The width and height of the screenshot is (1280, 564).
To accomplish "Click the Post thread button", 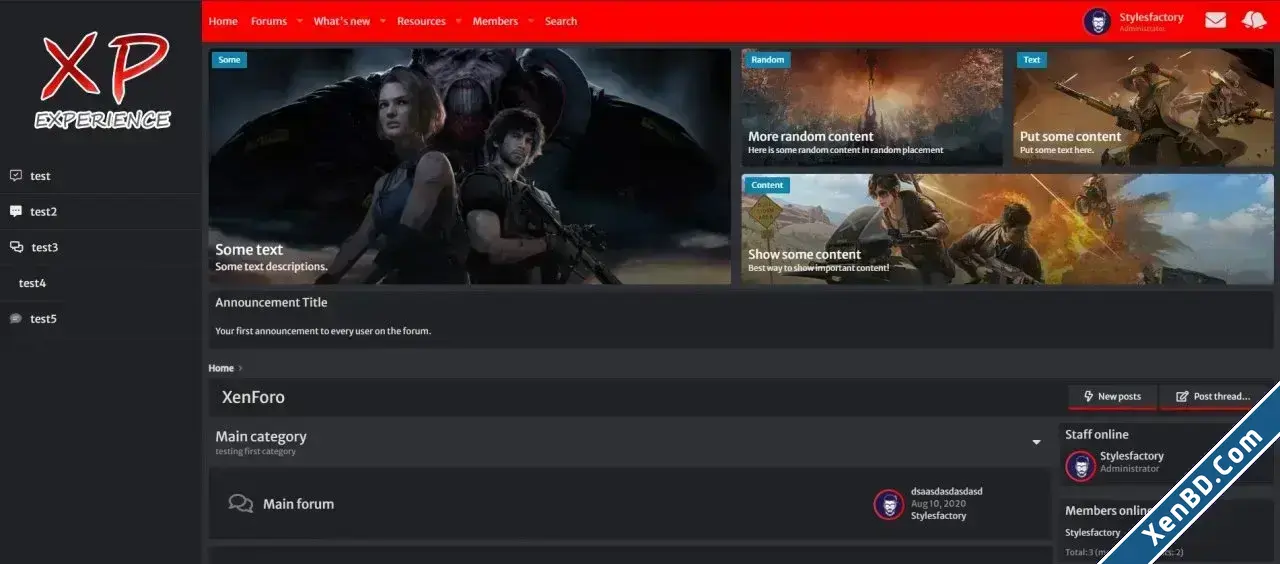I will click(x=1213, y=397).
